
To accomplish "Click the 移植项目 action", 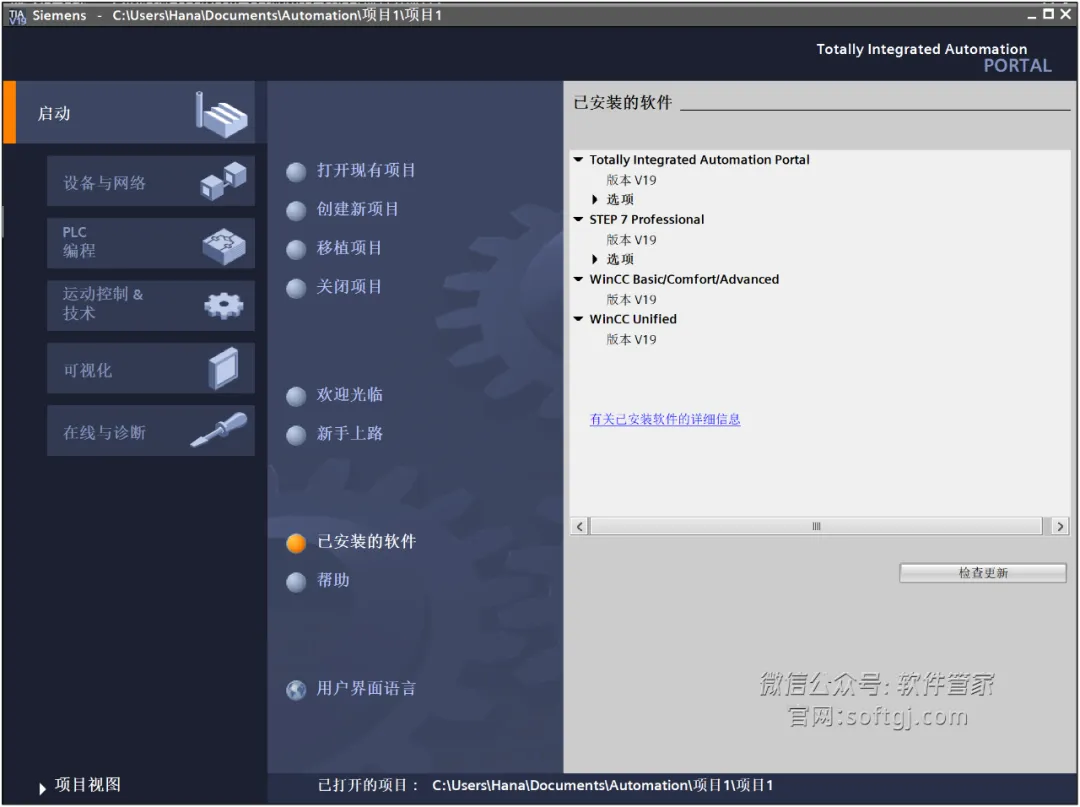I will click(349, 249).
